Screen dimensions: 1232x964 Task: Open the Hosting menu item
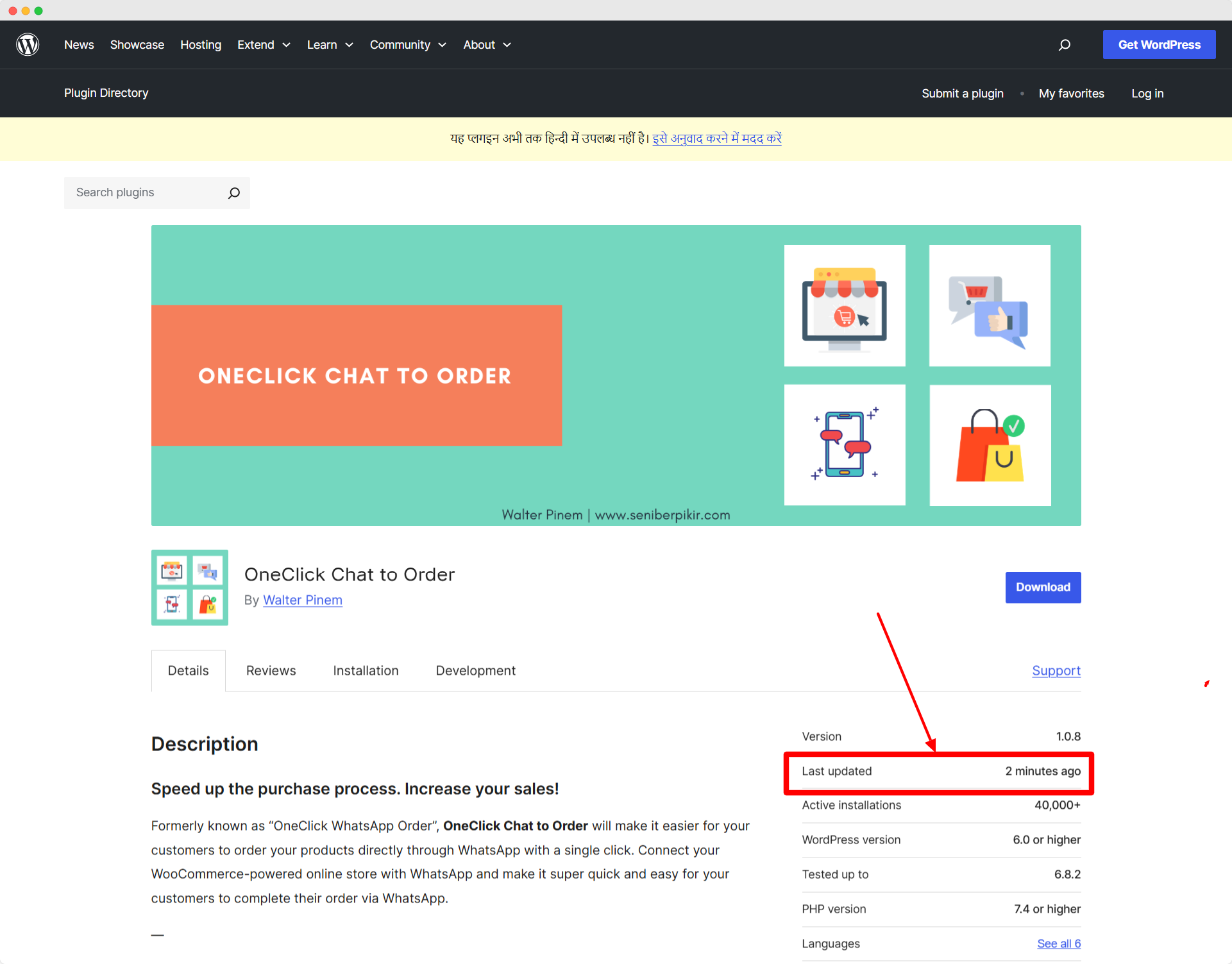[201, 45]
